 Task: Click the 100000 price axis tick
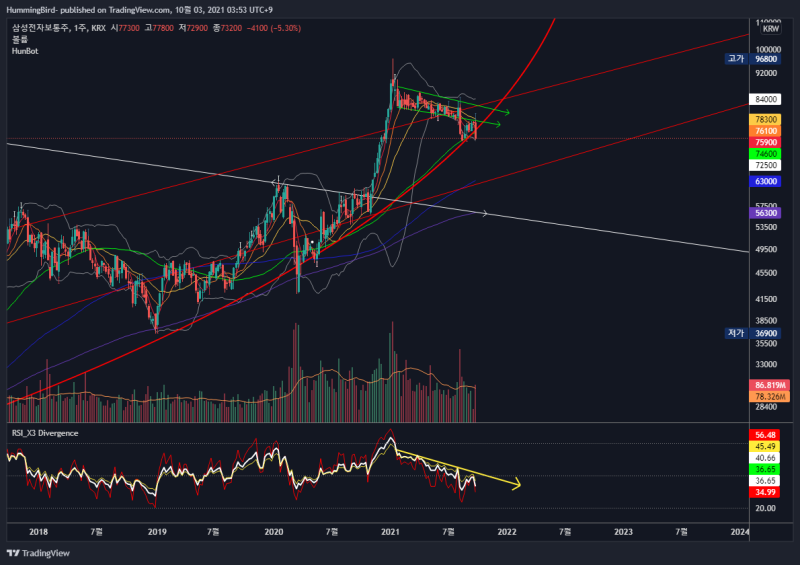768,50
